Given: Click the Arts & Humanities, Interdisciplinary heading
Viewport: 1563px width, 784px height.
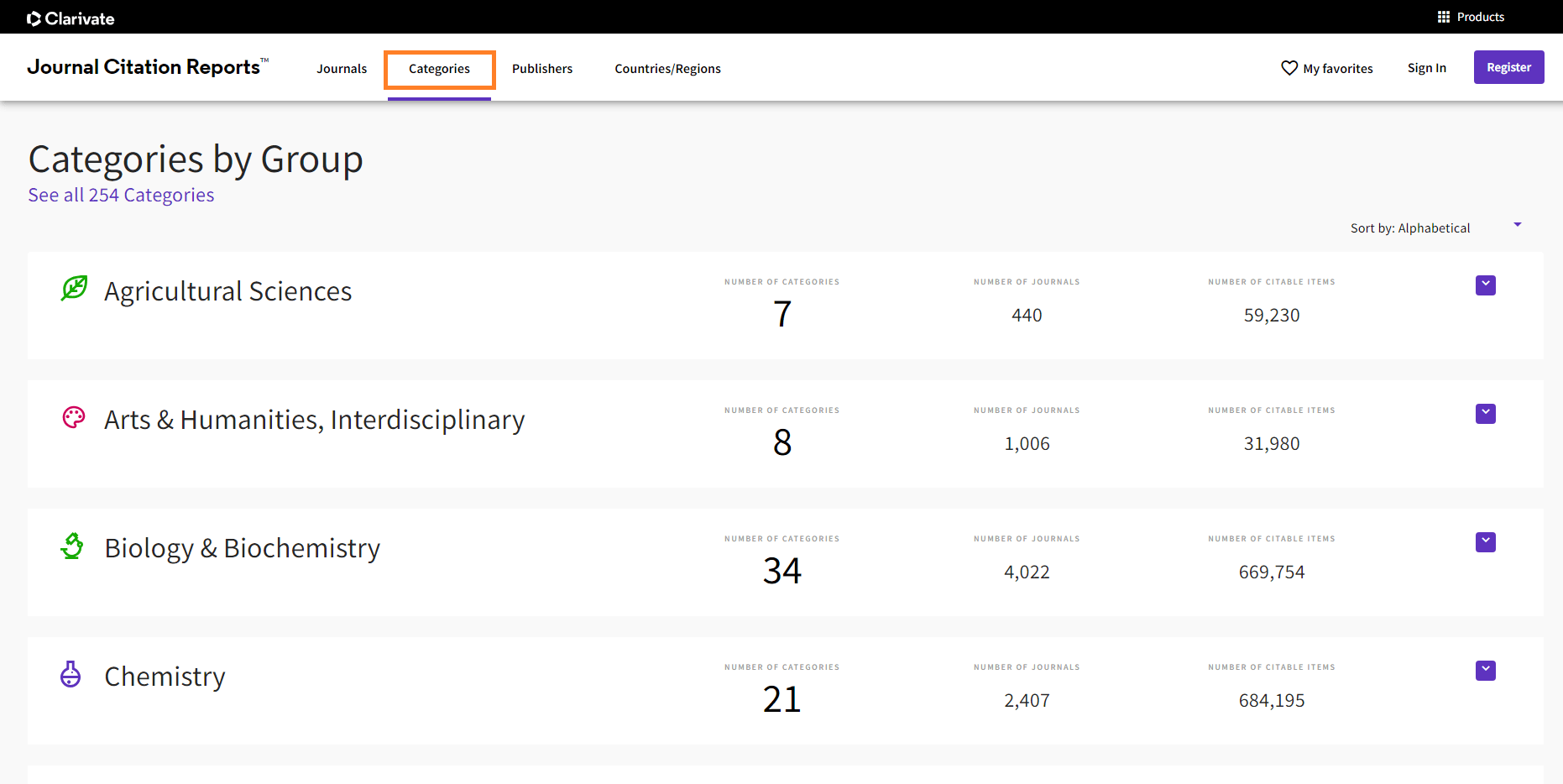Looking at the screenshot, I should click(315, 420).
